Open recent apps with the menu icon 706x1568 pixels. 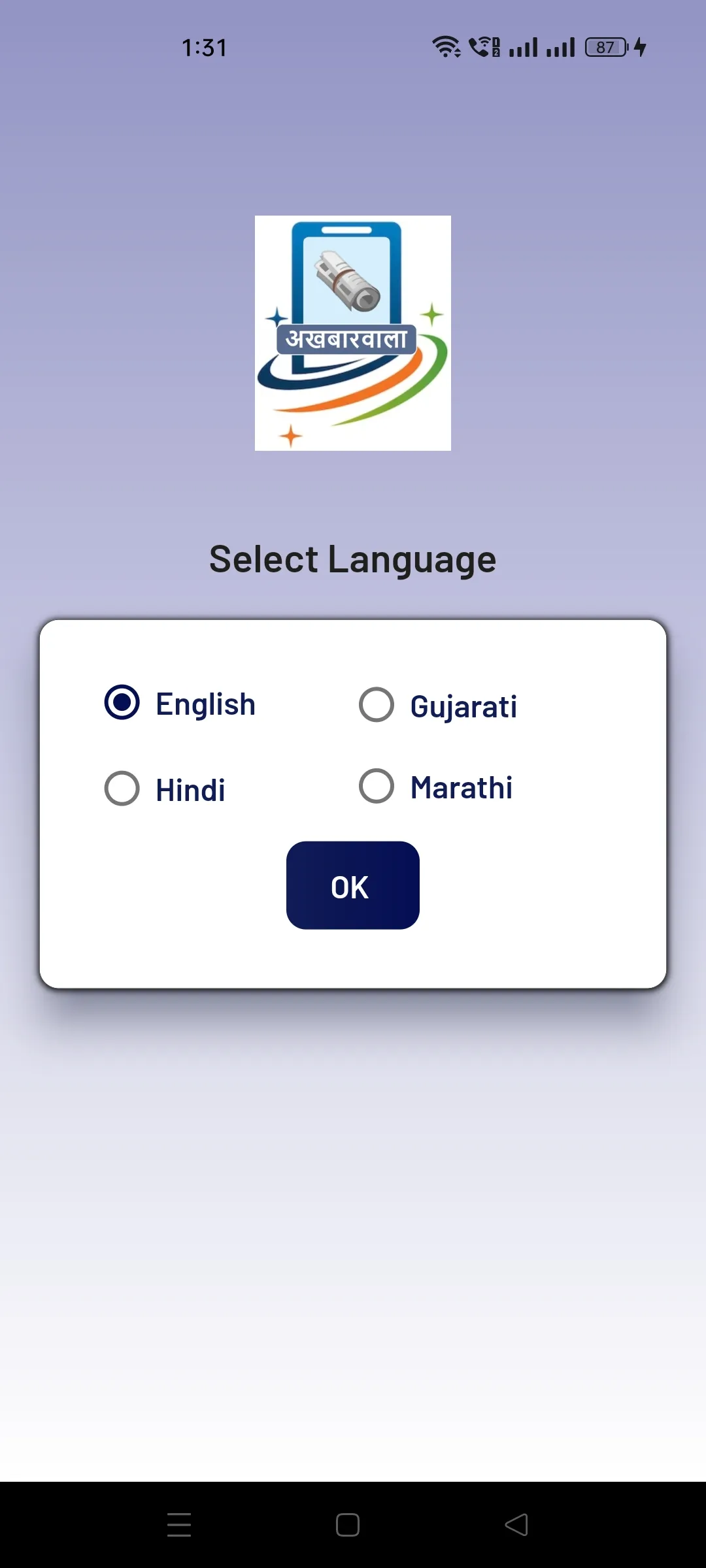pyautogui.click(x=179, y=1525)
